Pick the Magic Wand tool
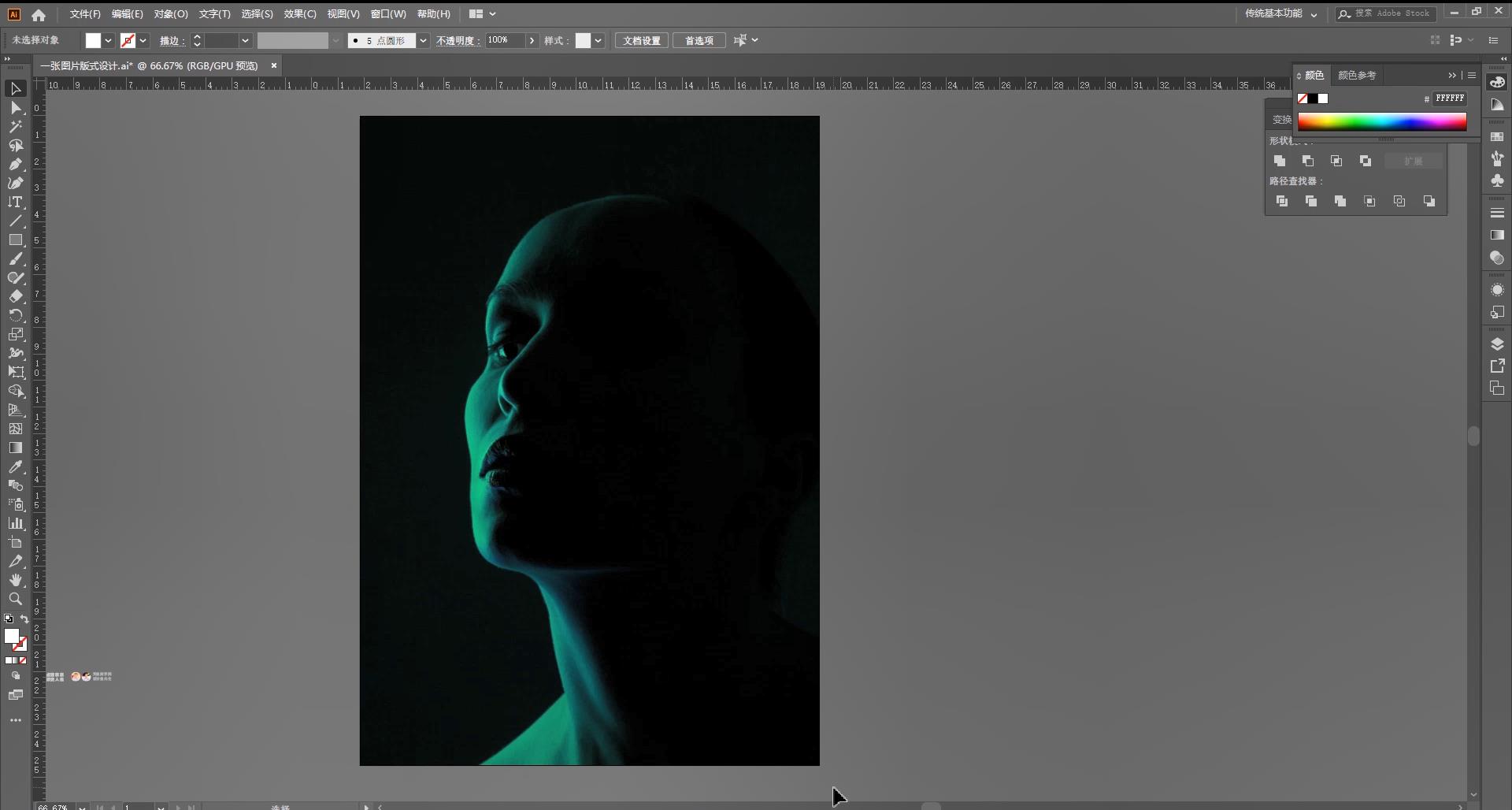The width and height of the screenshot is (1512, 810). click(16, 126)
